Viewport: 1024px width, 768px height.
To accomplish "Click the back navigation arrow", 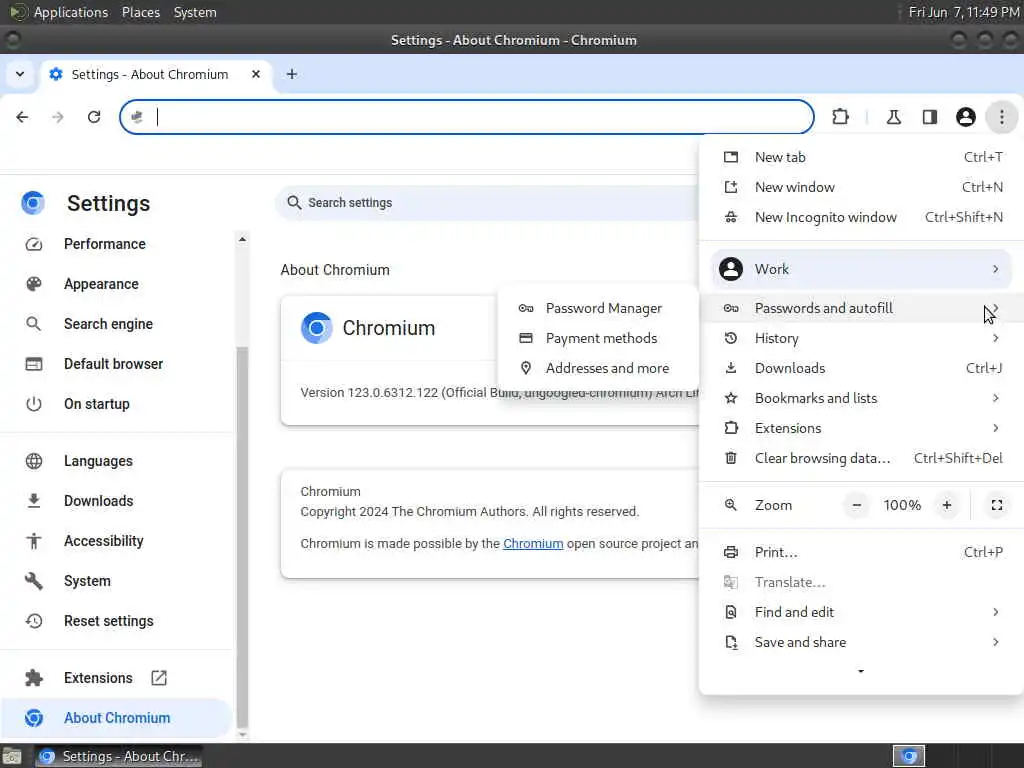I will click(x=22, y=117).
